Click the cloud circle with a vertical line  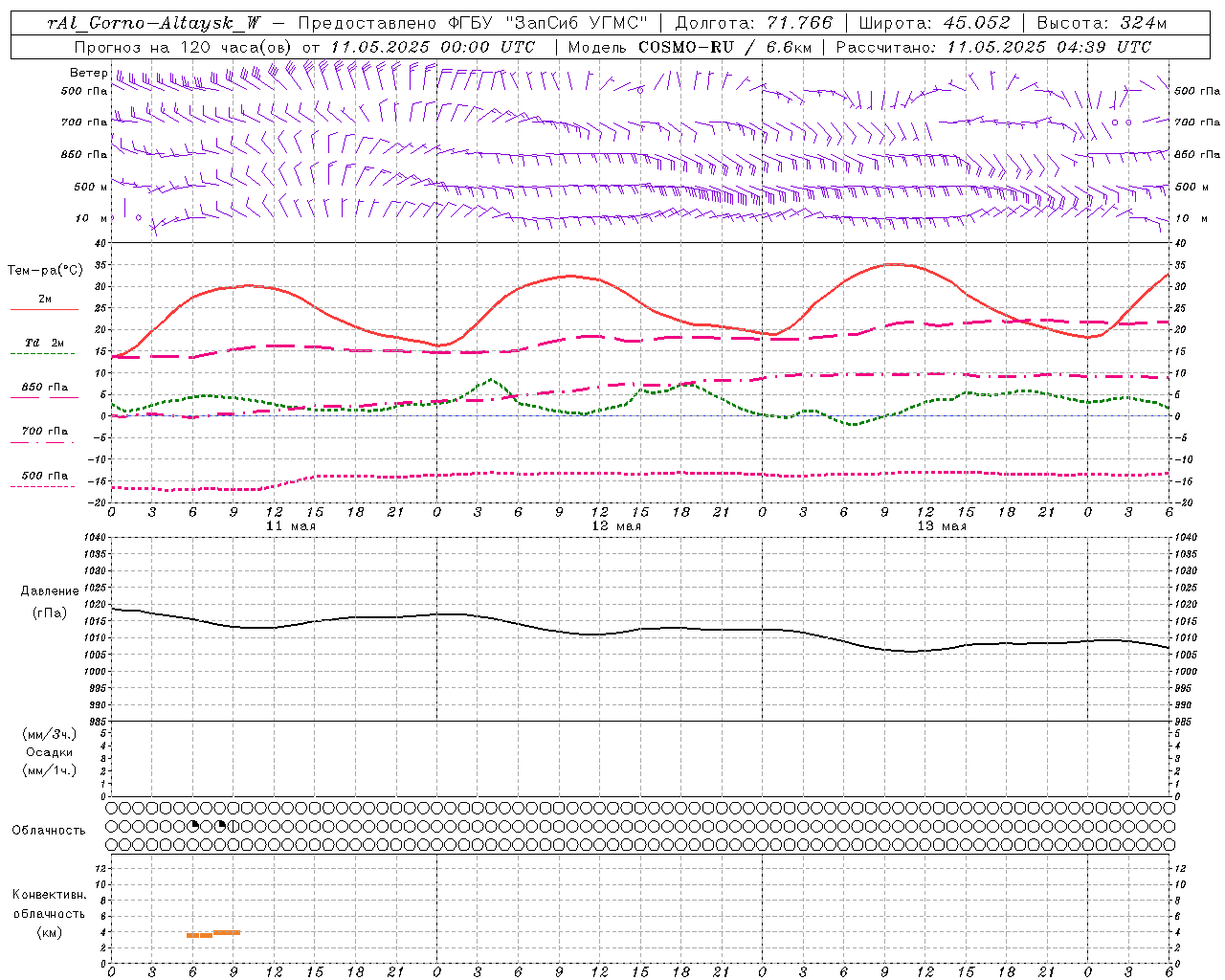coord(234,826)
